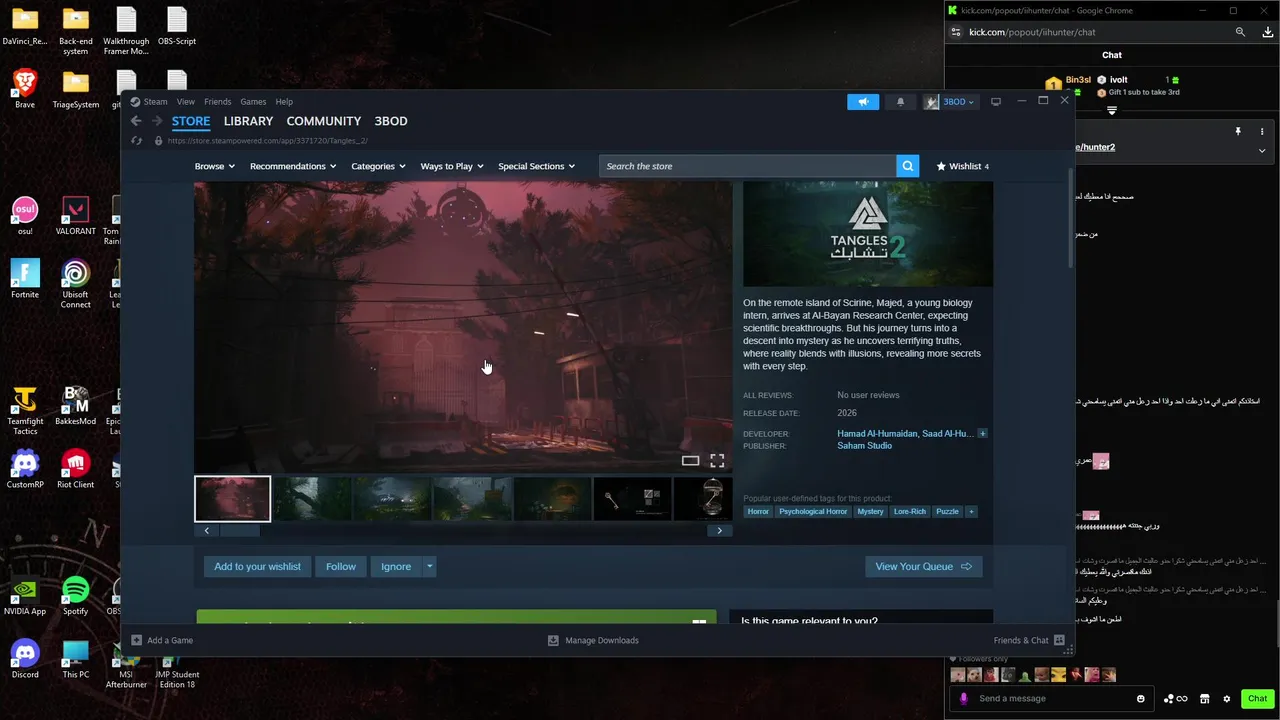
Task: Expand the Recommendations dropdown
Action: pyautogui.click(x=293, y=166)
